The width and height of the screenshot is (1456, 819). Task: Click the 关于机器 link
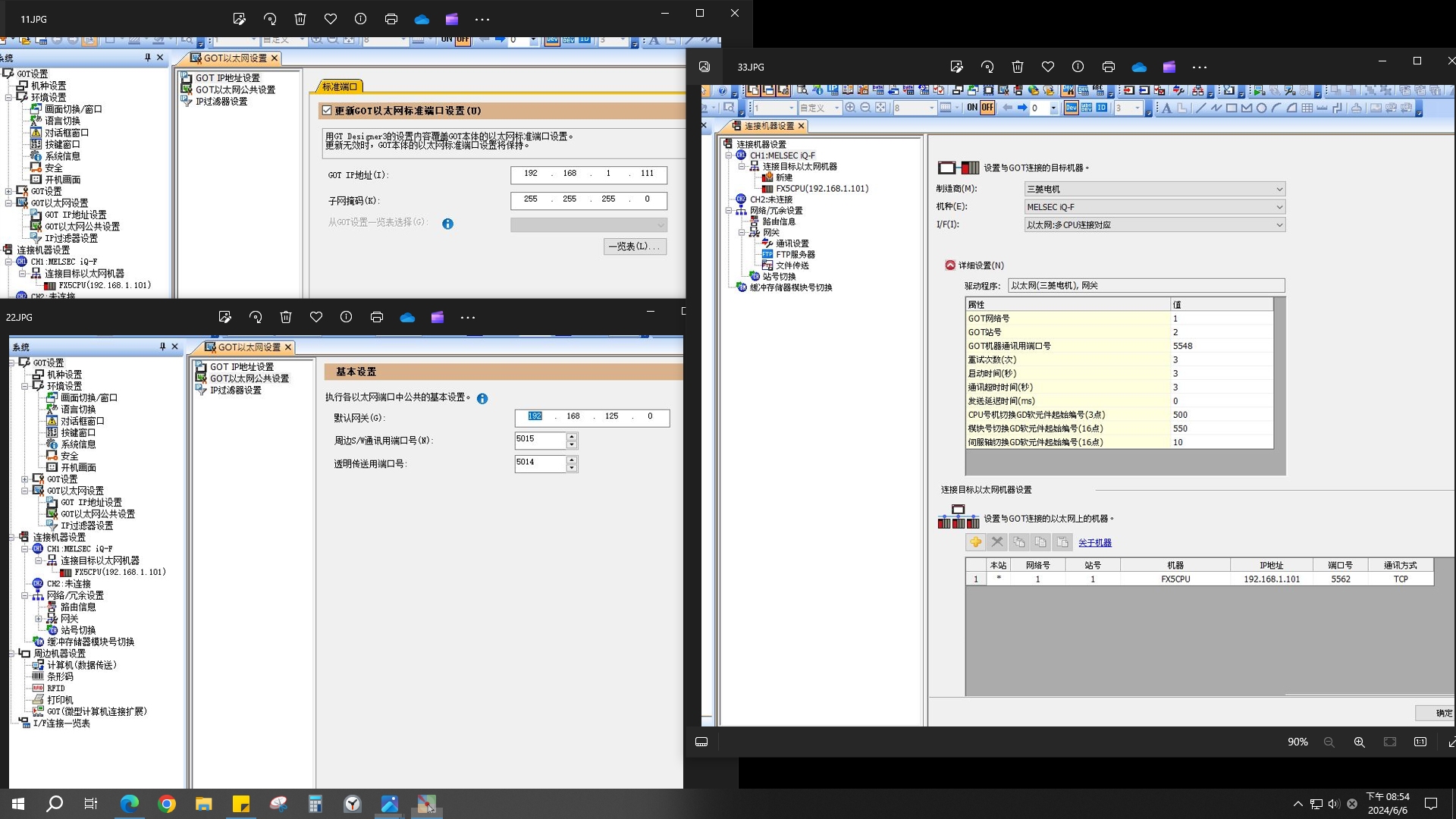[1094, 543]
